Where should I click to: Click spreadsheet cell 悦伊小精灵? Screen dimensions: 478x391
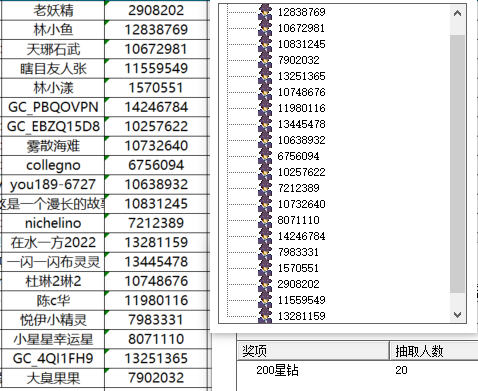[53, 320]
